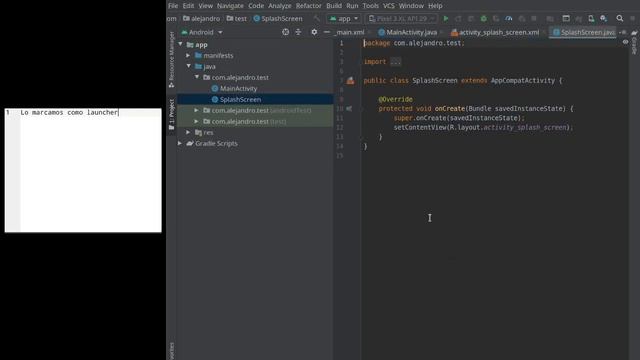Viewport: 640px width, 360px height.
Task: Open the Project panel settings gear
Action: pos(314,32)
